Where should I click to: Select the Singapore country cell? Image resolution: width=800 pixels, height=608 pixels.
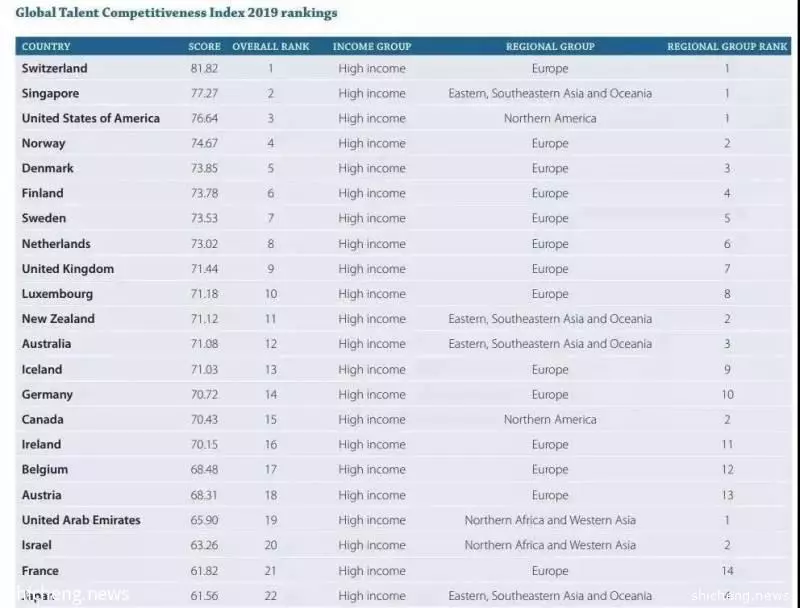click(51, 94)
